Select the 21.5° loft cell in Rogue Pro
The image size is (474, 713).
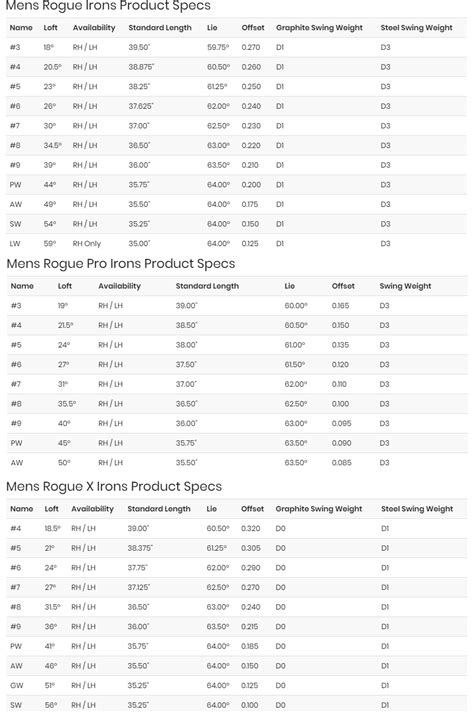point(66,325)
